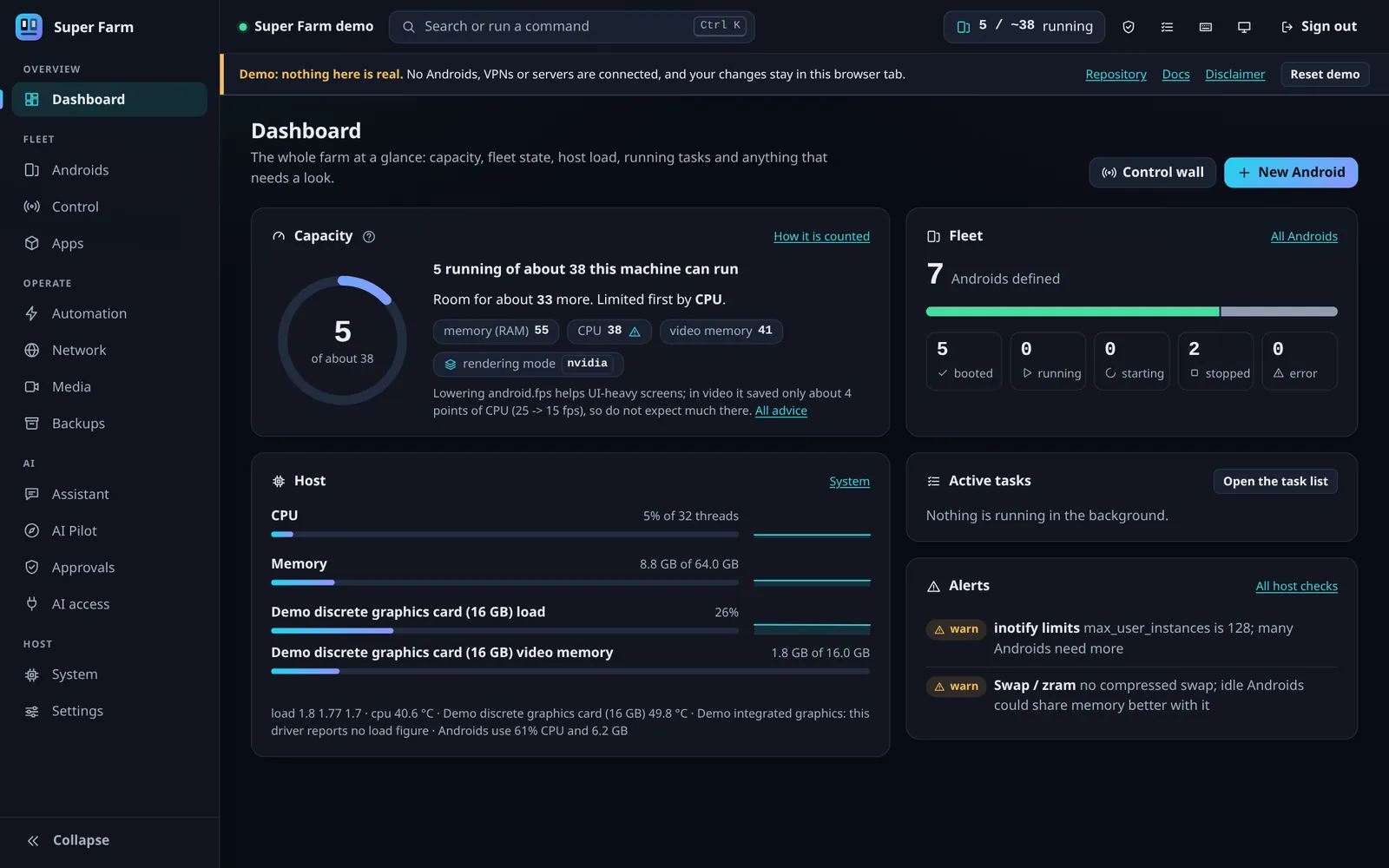
Task: Click the Control broadcast sidebar icon
Action: [32, 207]
